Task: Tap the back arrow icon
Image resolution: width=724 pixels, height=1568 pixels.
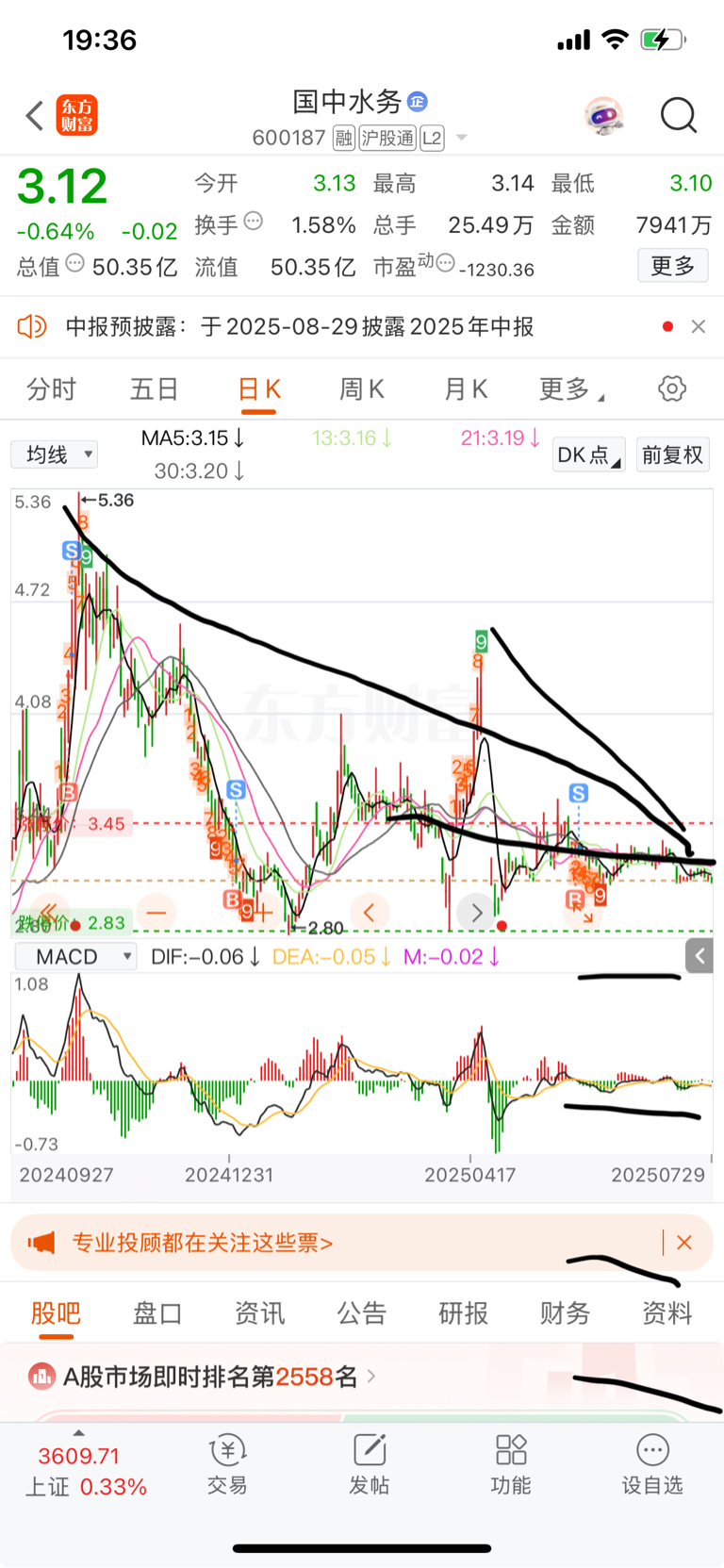Action: pos(35,116)
